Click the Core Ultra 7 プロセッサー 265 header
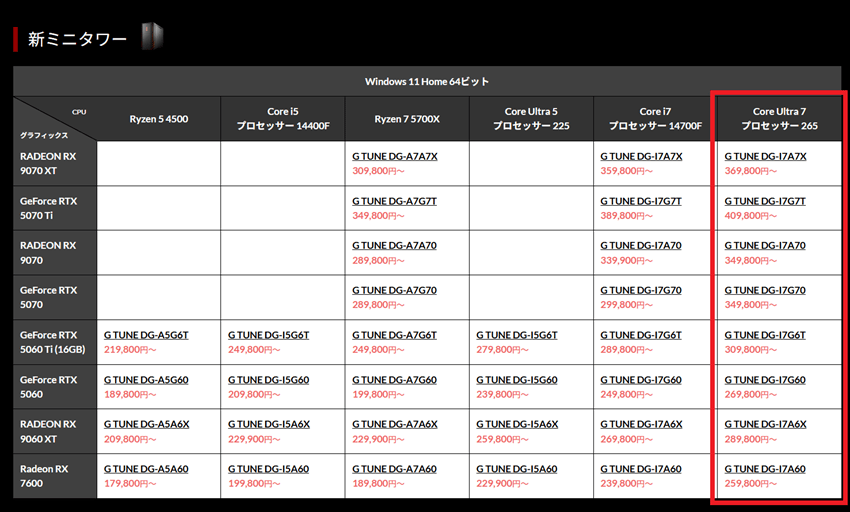850x512 pixels. [780, 118]
